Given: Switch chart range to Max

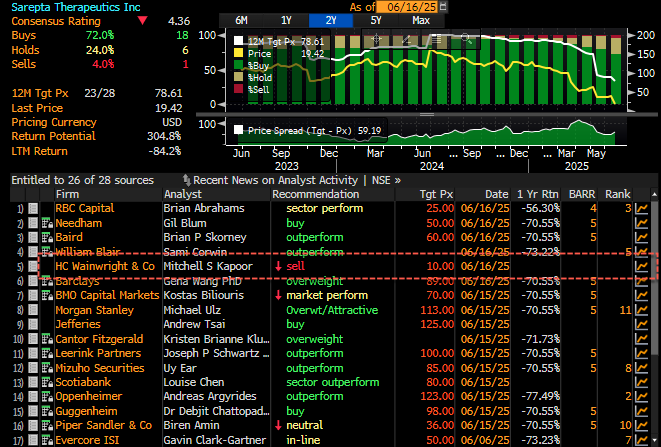Looking at the screenshot, I should 421,20.
